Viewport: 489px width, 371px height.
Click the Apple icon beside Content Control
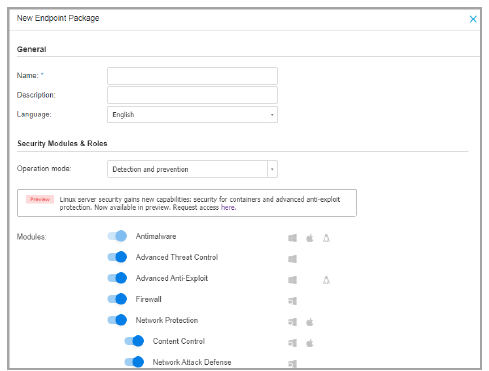tap(310, 343)
